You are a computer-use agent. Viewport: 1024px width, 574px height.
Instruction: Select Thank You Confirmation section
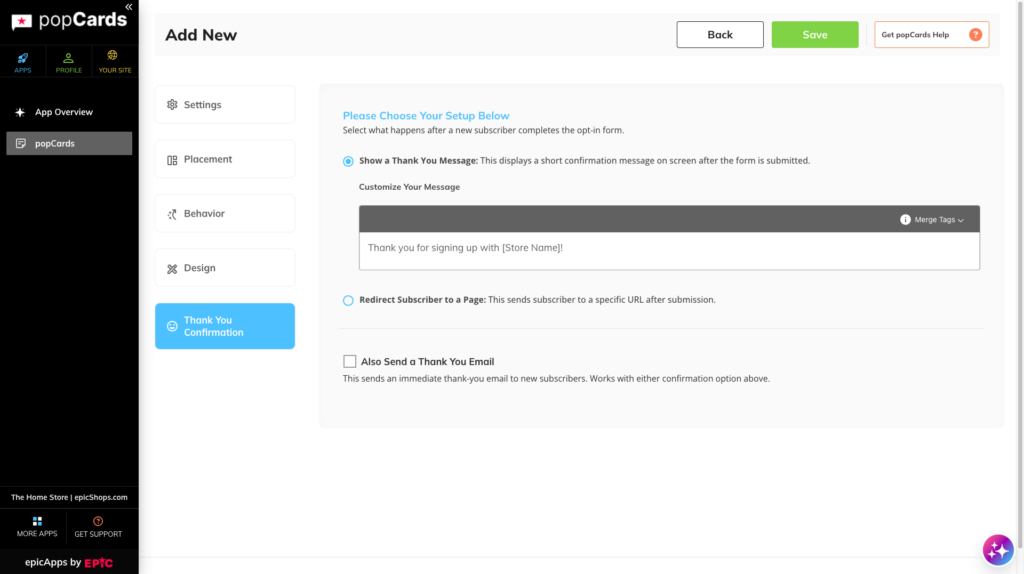[x=225, y=326]
